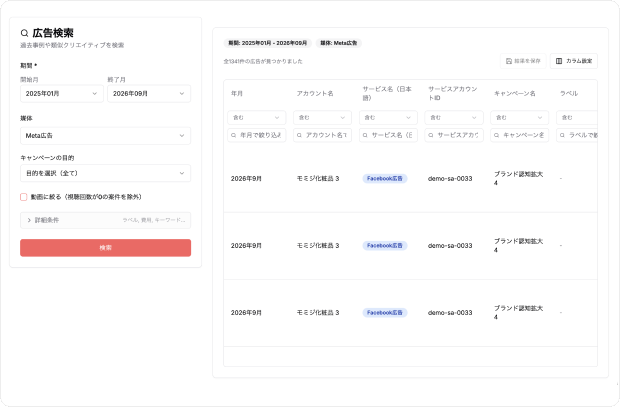
Task: Focus the サービスアカウント filter input field
Action: pyautogui.click(x=454, y=135)
